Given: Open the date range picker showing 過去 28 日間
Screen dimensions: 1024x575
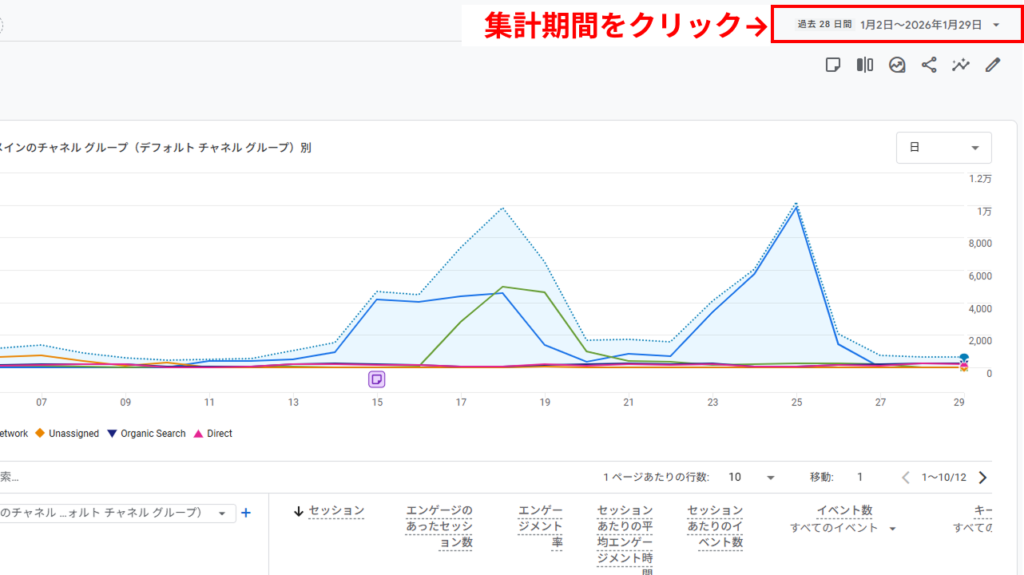Looking at the screenshot, I should tap(898, 25).
